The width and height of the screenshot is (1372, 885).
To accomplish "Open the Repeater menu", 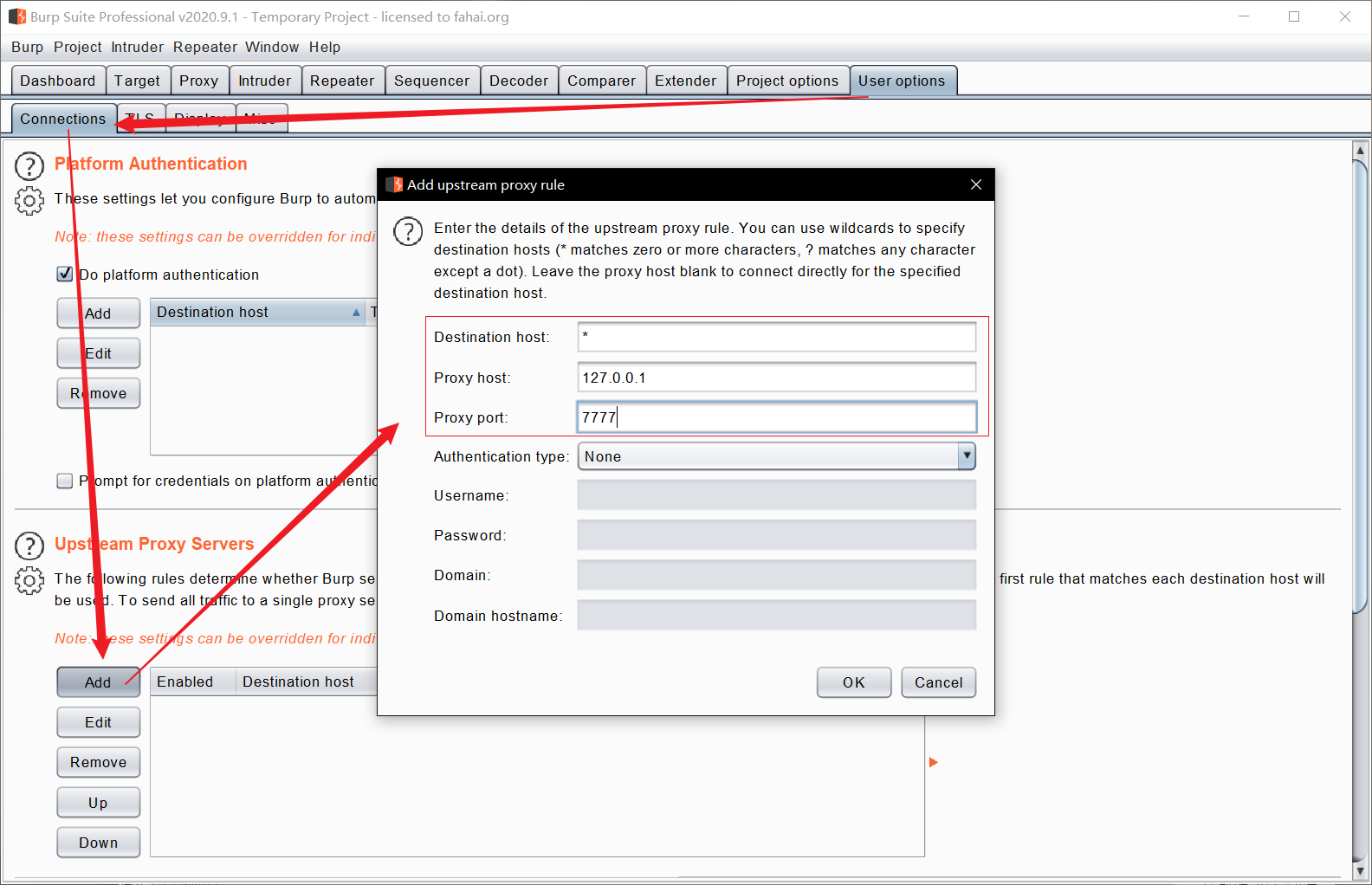I will pos(204,47).
